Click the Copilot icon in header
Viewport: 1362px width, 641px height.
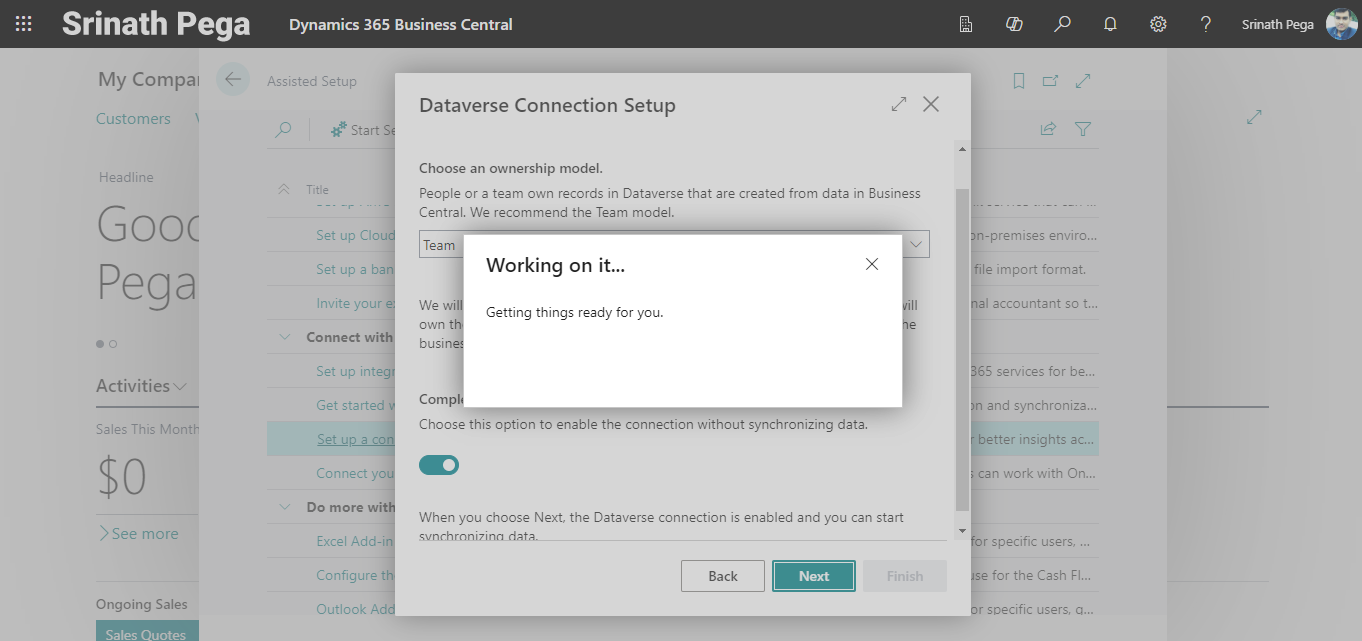pyautogui.click(x=1014, y=24)
